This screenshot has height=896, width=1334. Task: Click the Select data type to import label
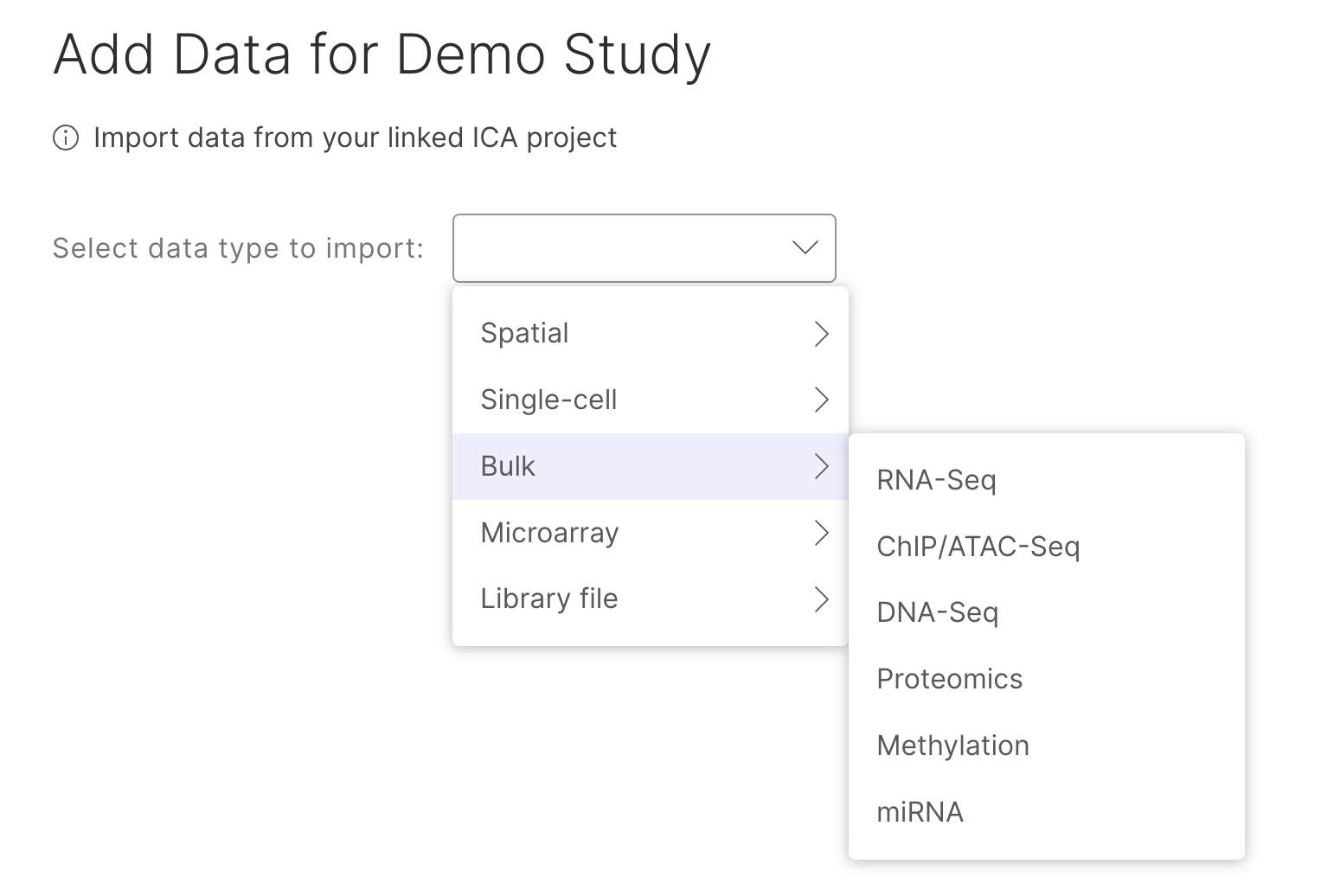tap(238, 249)
